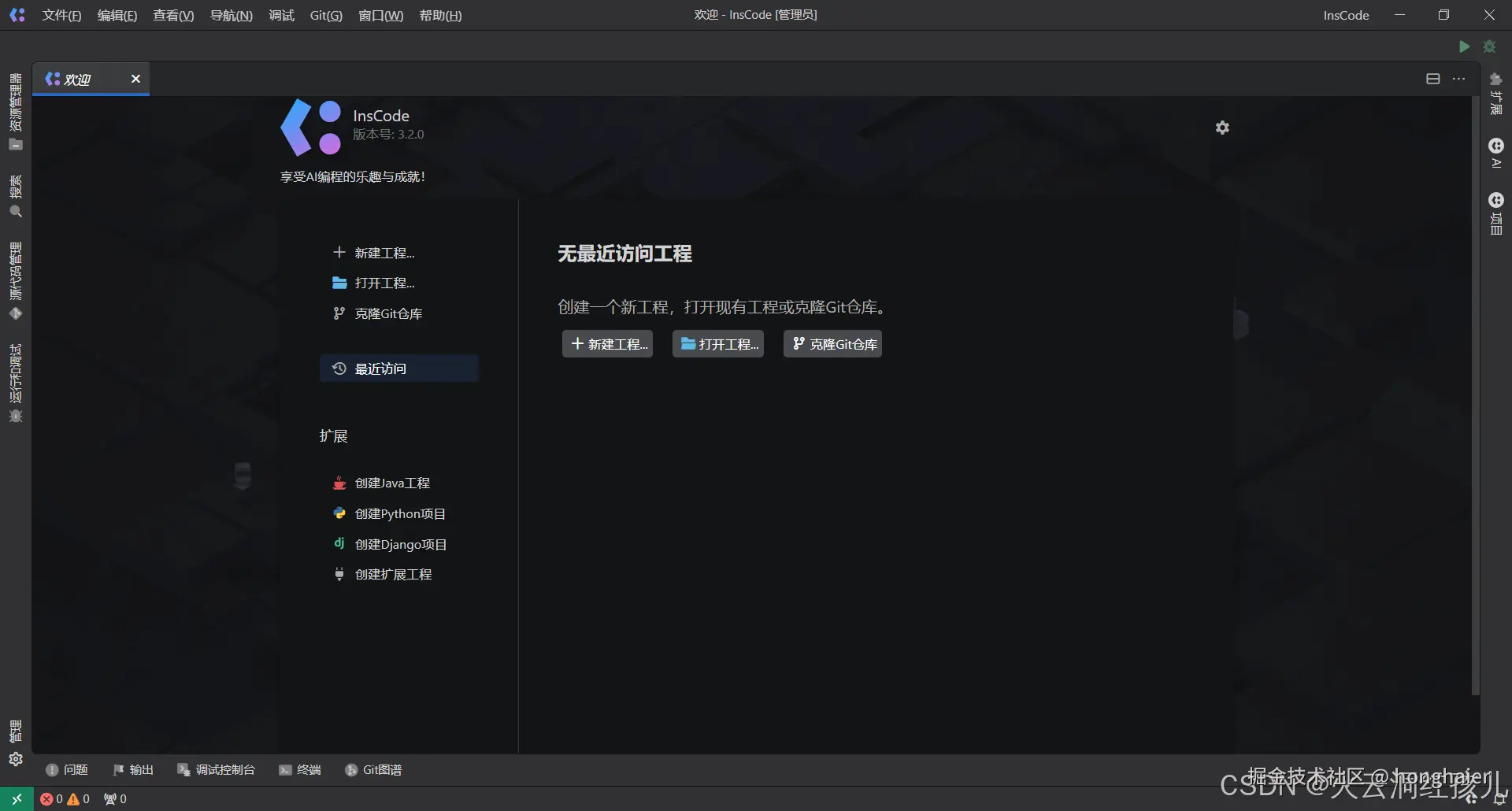Open the 运行和调试 run and debug panel
This screenshot has width=1512, height=811.
(16, 383)
